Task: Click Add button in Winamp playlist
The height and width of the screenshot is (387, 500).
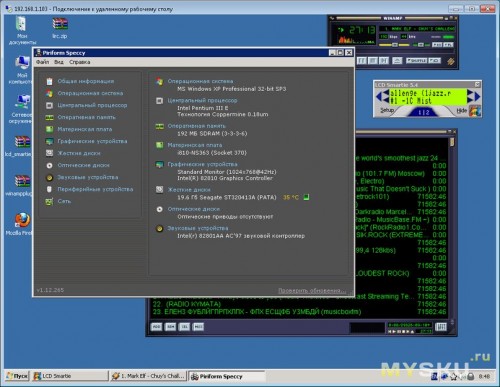Action: (x=156, y=326)
